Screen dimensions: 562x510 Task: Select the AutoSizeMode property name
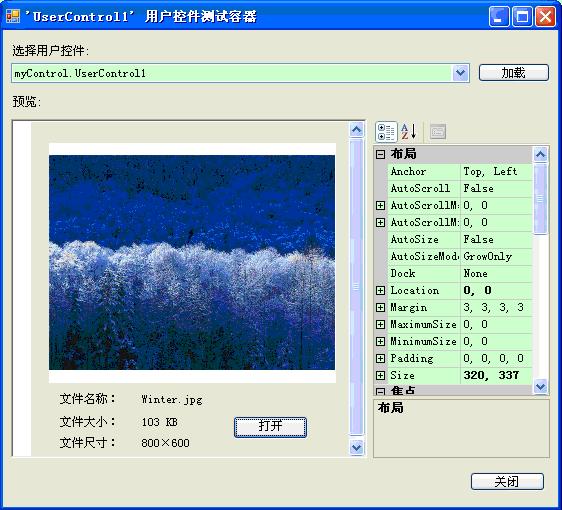[x=424, y=256]
